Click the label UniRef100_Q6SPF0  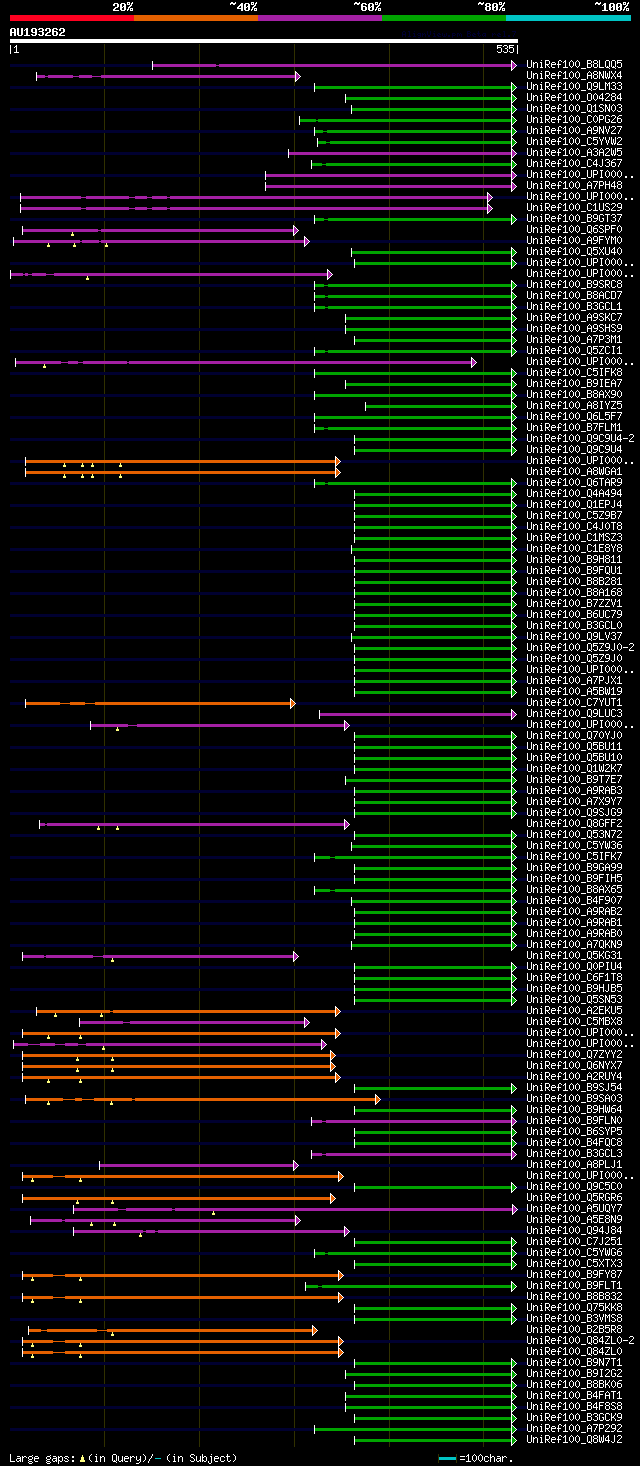574,230
